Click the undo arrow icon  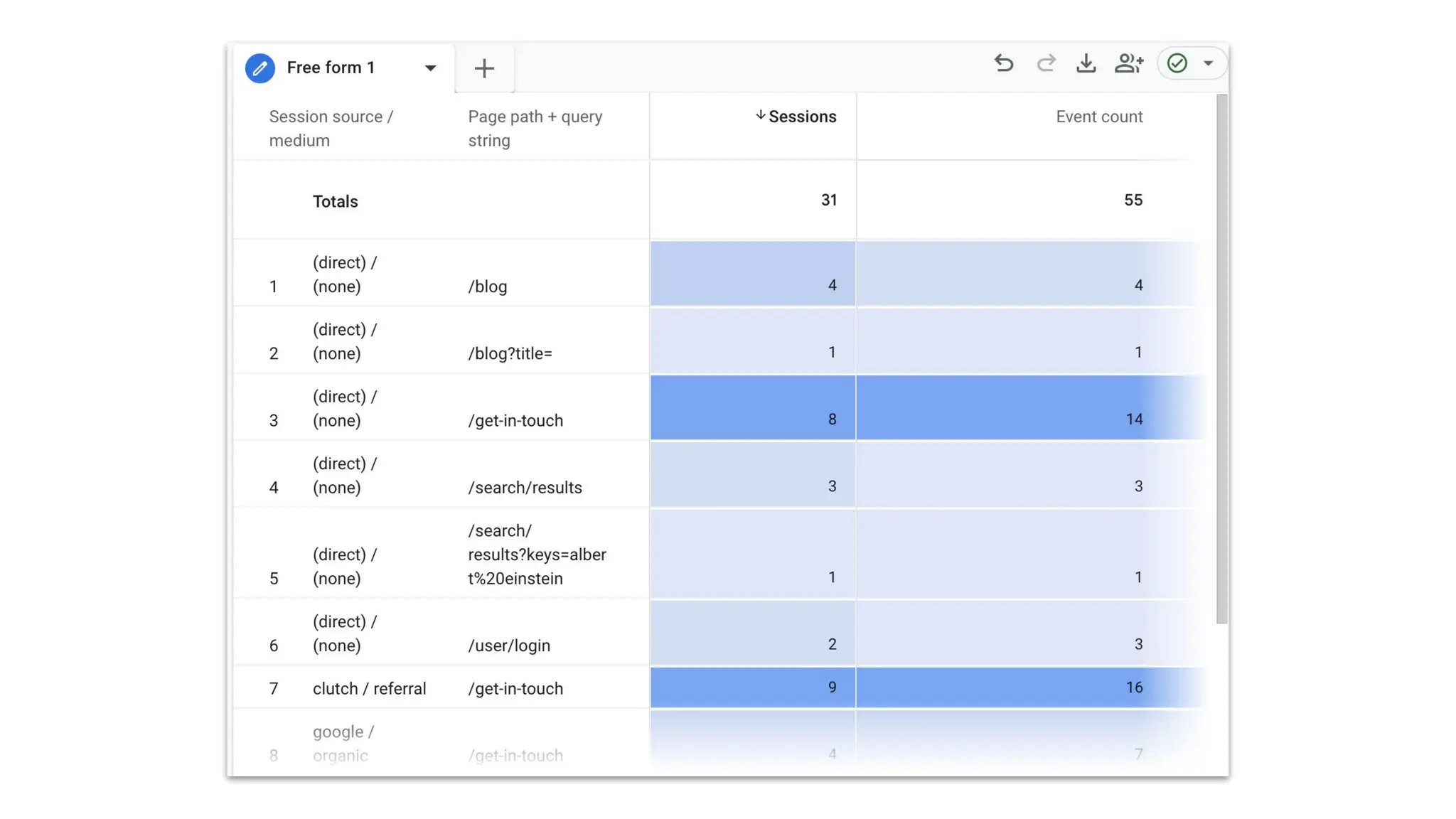tap(1003, 64)
